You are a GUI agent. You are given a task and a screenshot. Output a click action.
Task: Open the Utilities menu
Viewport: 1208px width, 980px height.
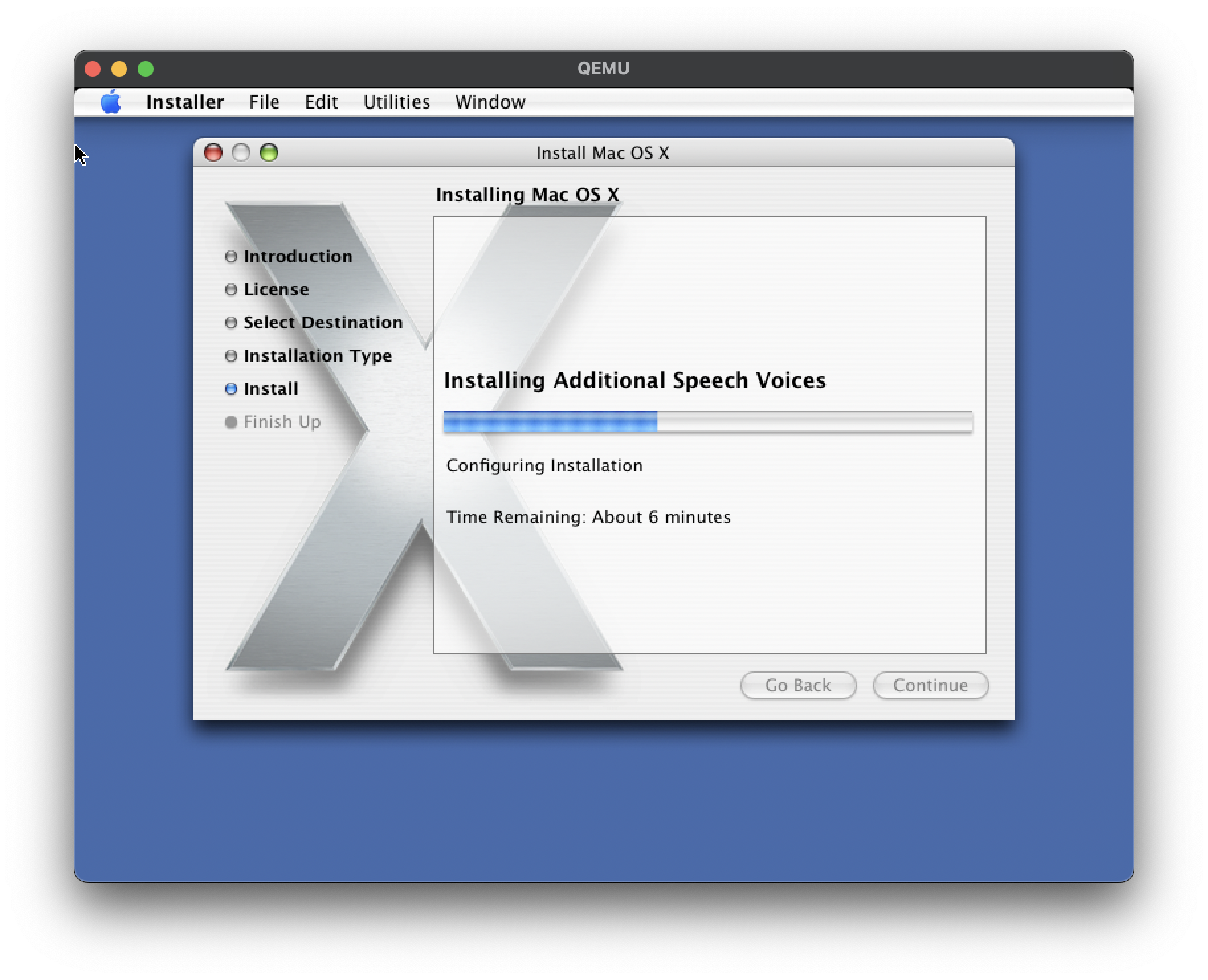click(x=397, y=102)
